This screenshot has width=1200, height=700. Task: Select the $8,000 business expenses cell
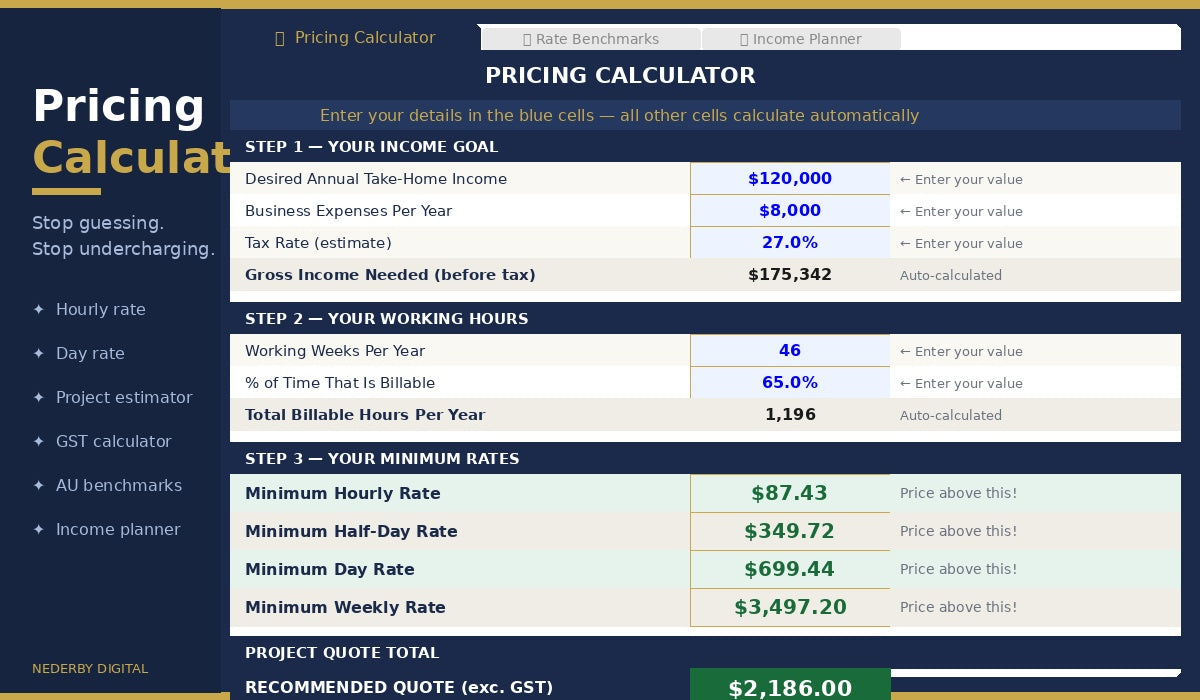coord(790,211)
